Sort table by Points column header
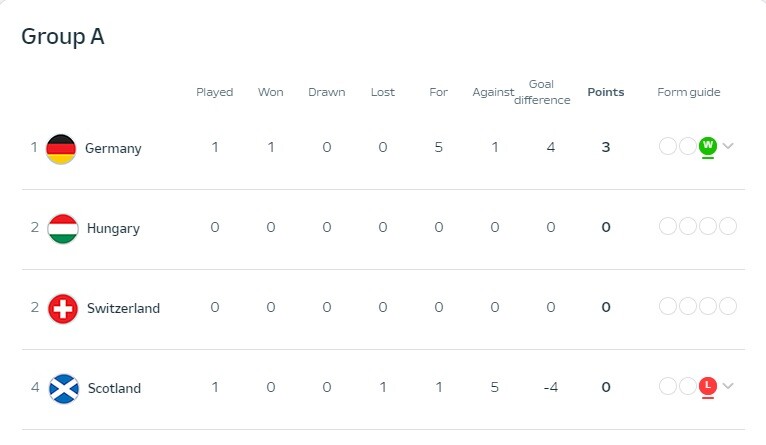Screen dimensions: 766x445 [606, 92]
